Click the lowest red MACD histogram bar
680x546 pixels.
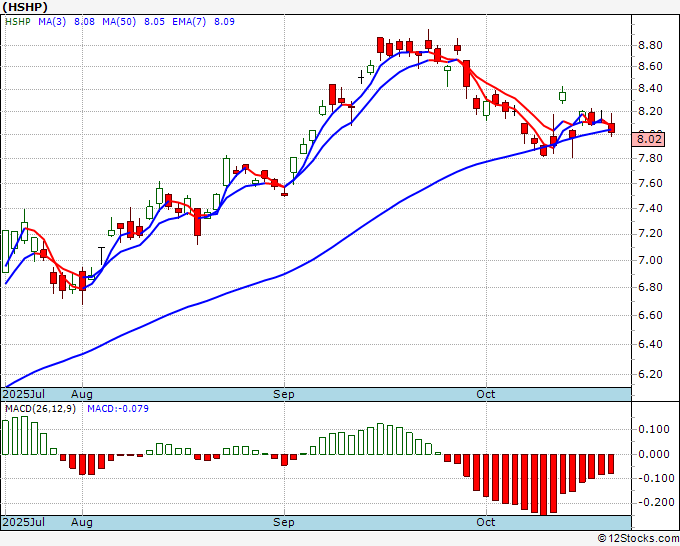[x=544, y=484]
